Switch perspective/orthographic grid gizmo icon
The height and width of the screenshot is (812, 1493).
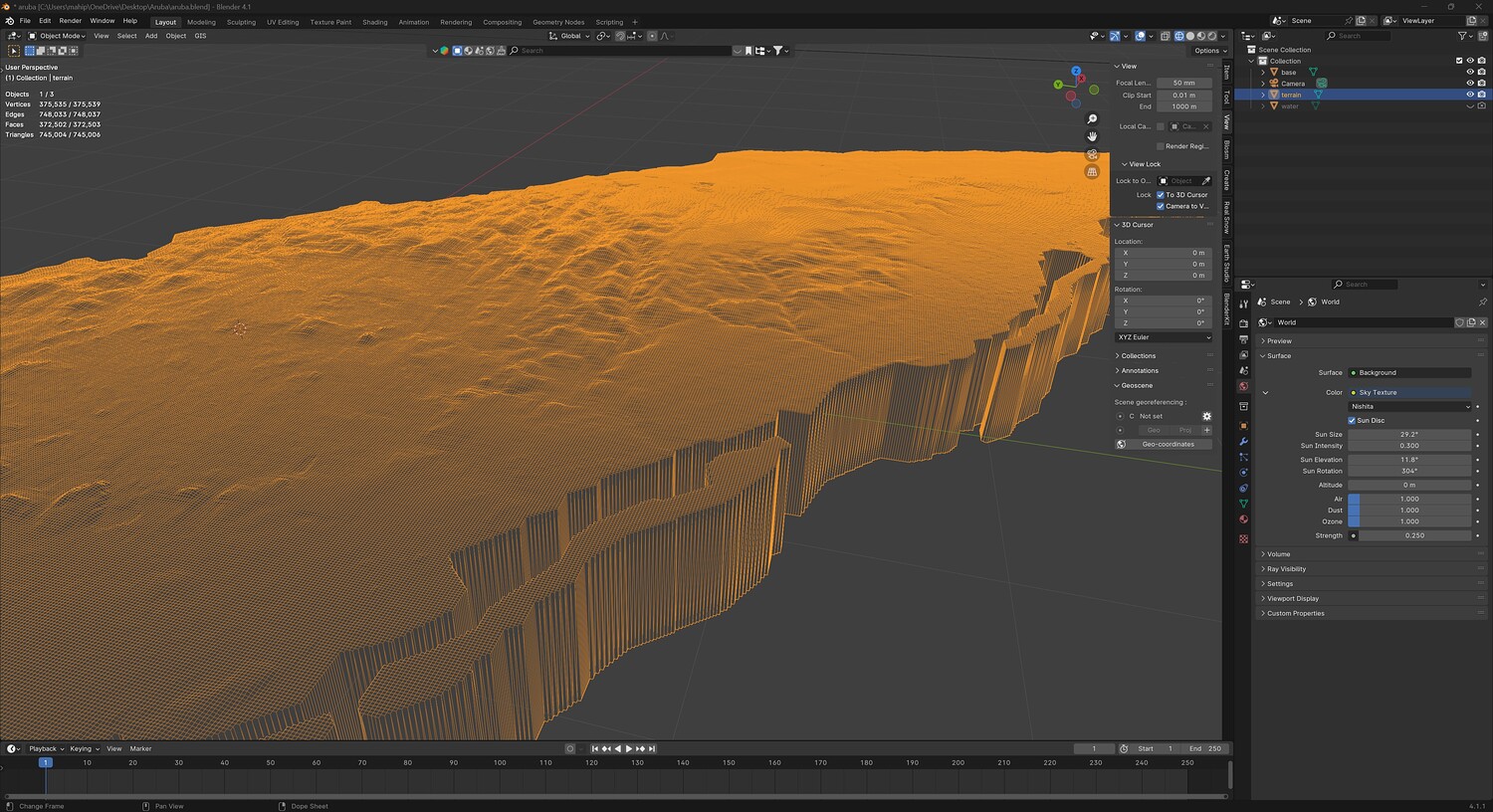(x=1092, y=172)
